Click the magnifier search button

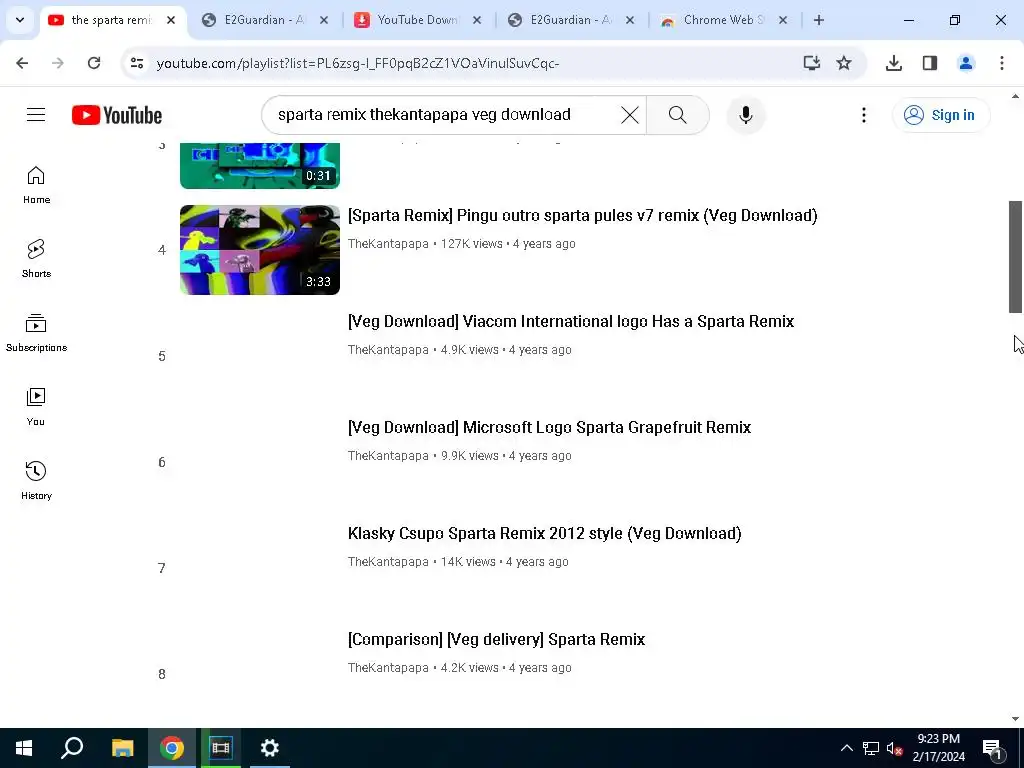[x=678, y=115]
